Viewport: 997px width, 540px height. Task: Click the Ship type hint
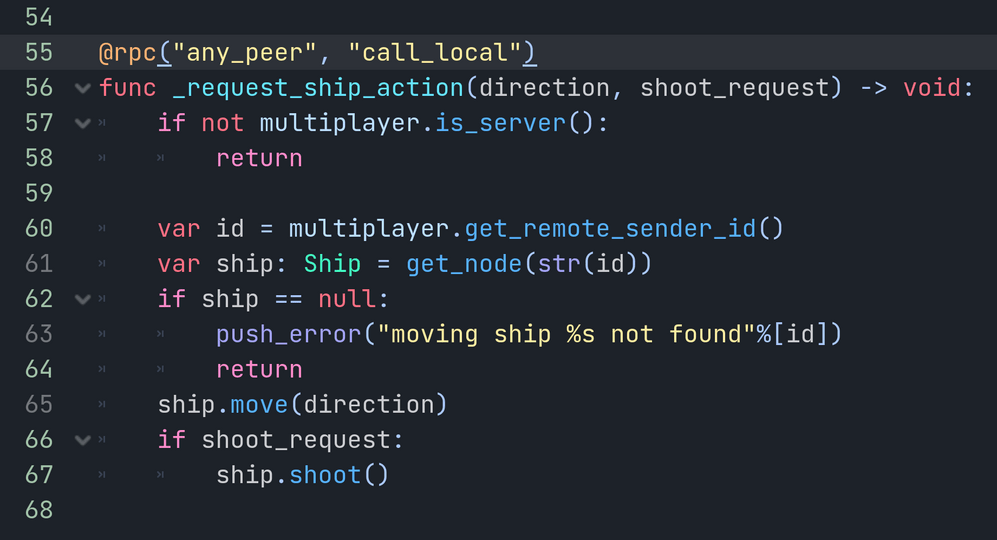[332, 264]
